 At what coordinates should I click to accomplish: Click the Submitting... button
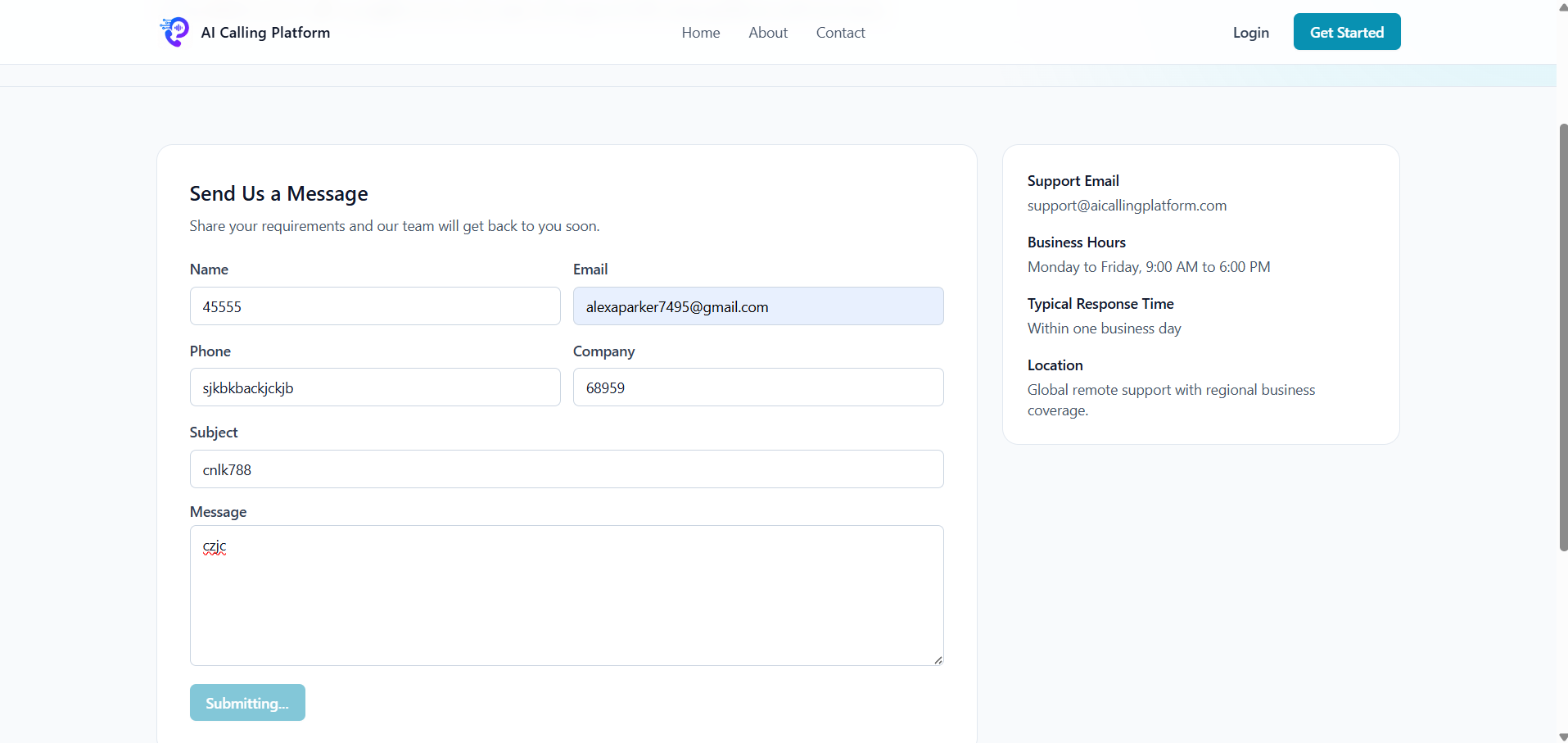(x=247, y=703)
